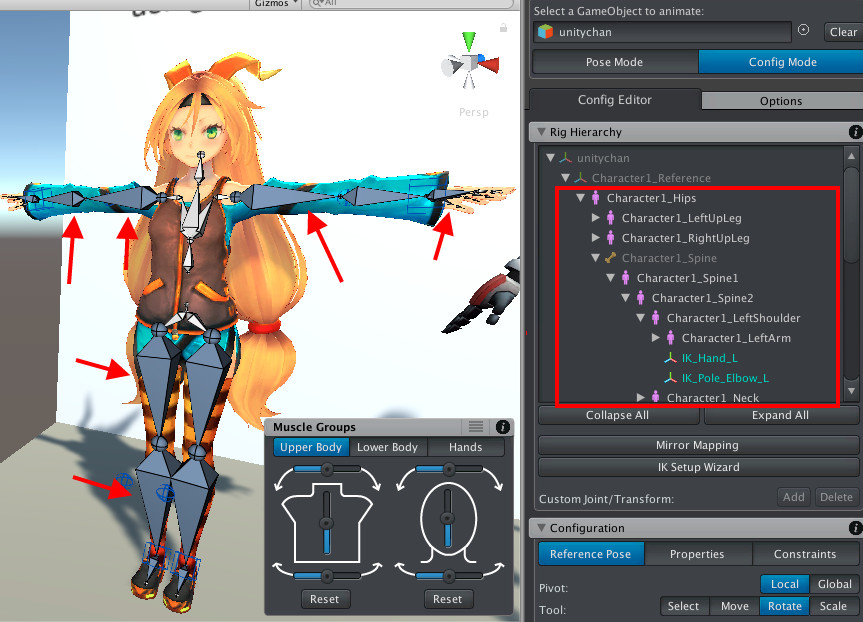
Task: Click the head diagram in Muscle Groups
Action: (x=448, y=522)
